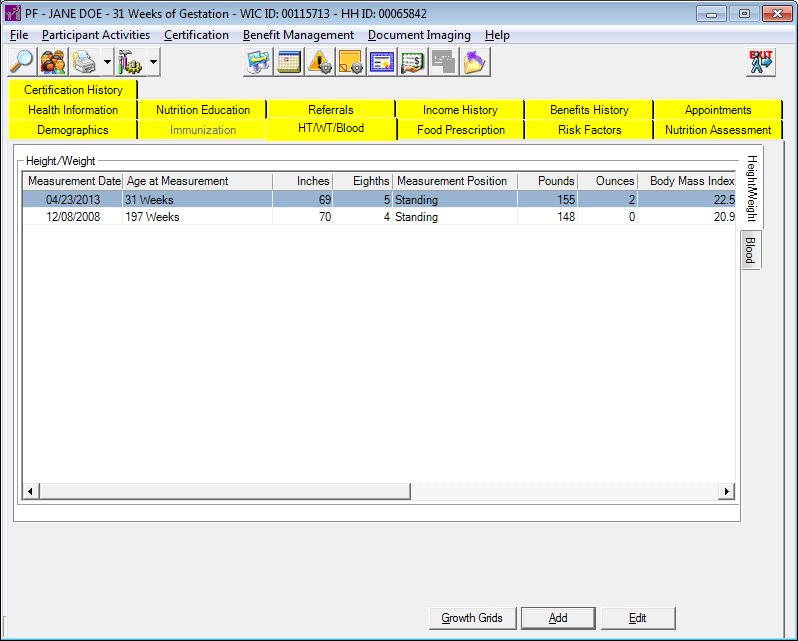Switch to the Demographics tab
This screenshot has height=641, width=798.
click(x=73, y=130)
